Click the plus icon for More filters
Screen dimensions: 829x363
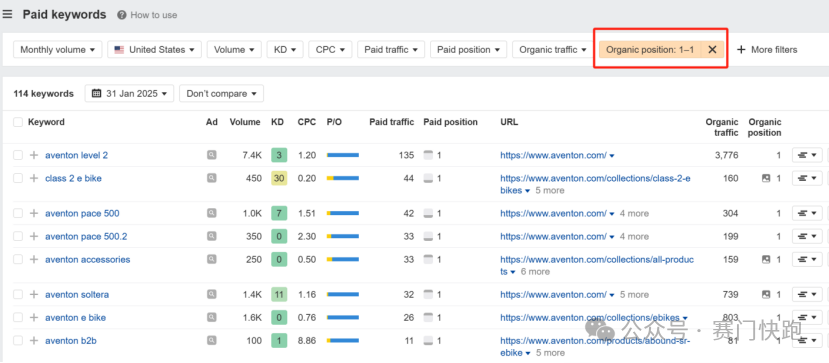click(741, 50)
